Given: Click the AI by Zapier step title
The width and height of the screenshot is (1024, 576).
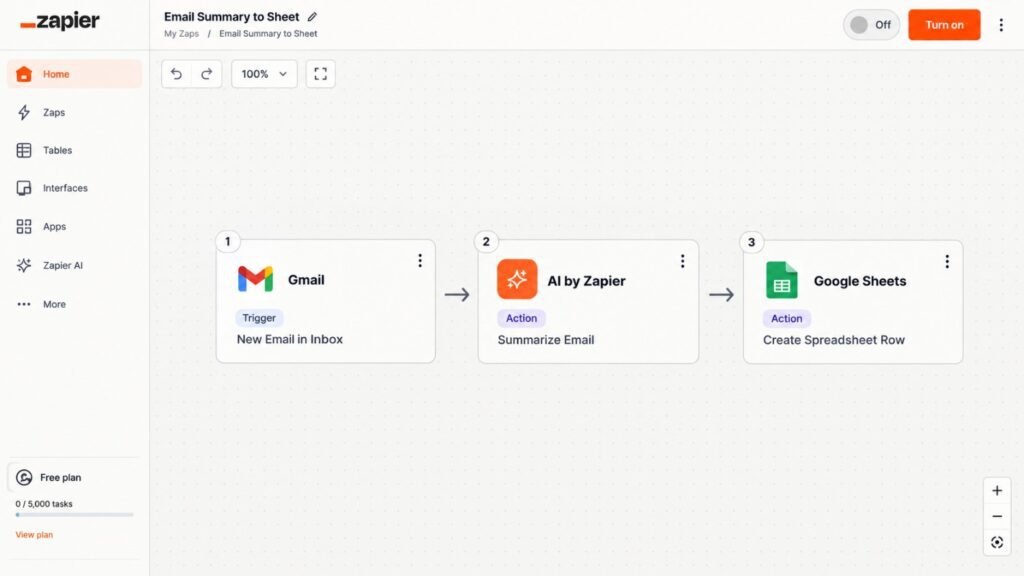Looking at the screenshot, I should 586,281.
